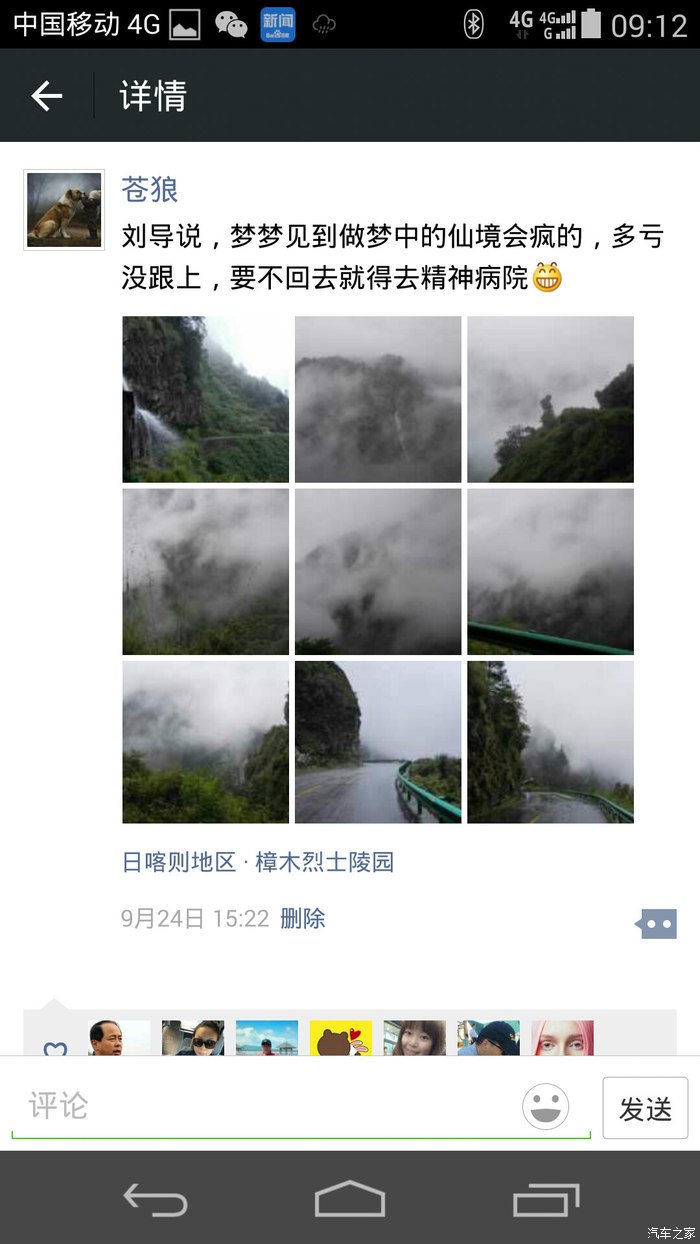
Task: Open location link 日喀则地区 · 樟木烈士陵园
Action: [258, 862]
